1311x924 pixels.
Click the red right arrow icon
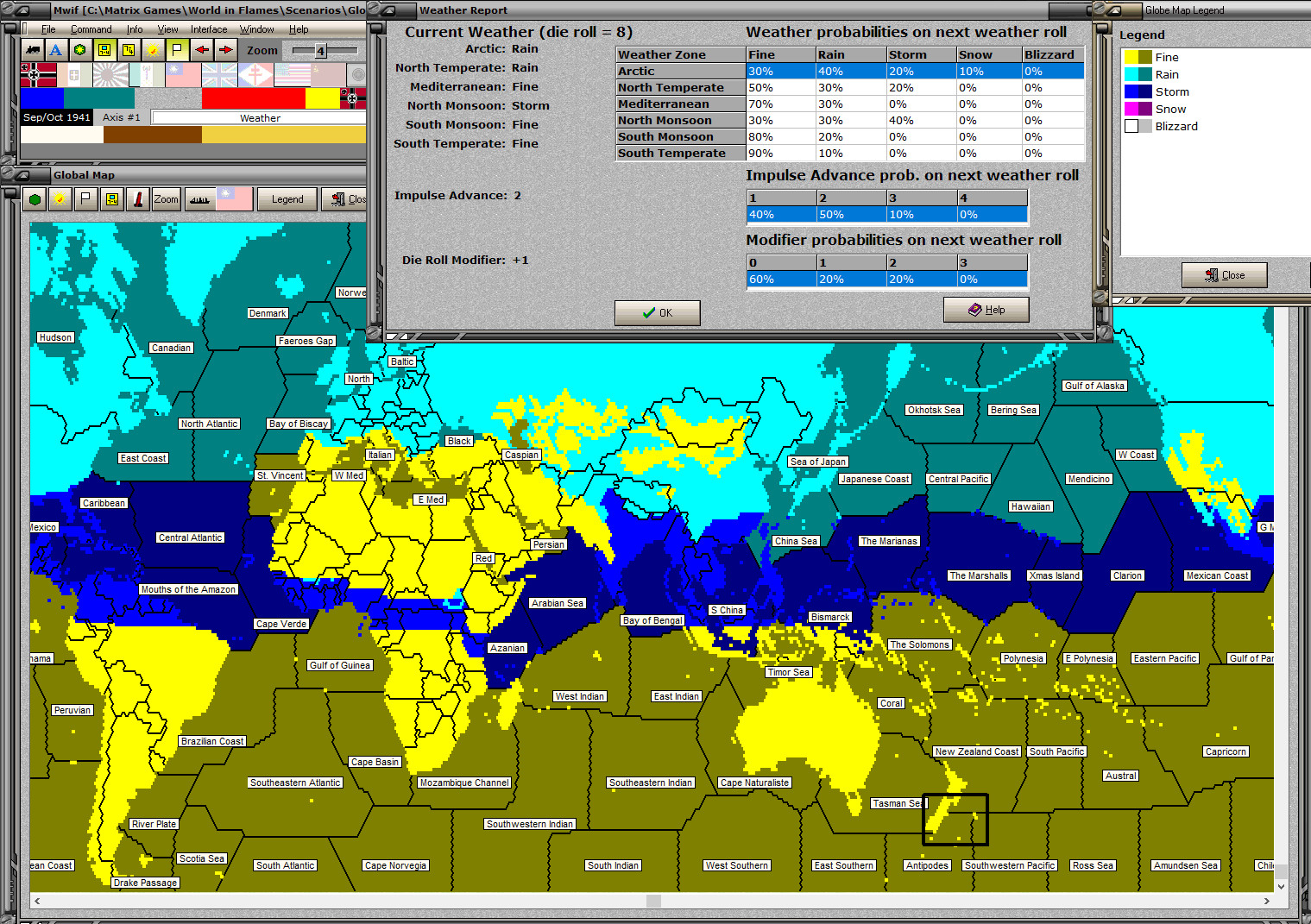click(225, 50)
